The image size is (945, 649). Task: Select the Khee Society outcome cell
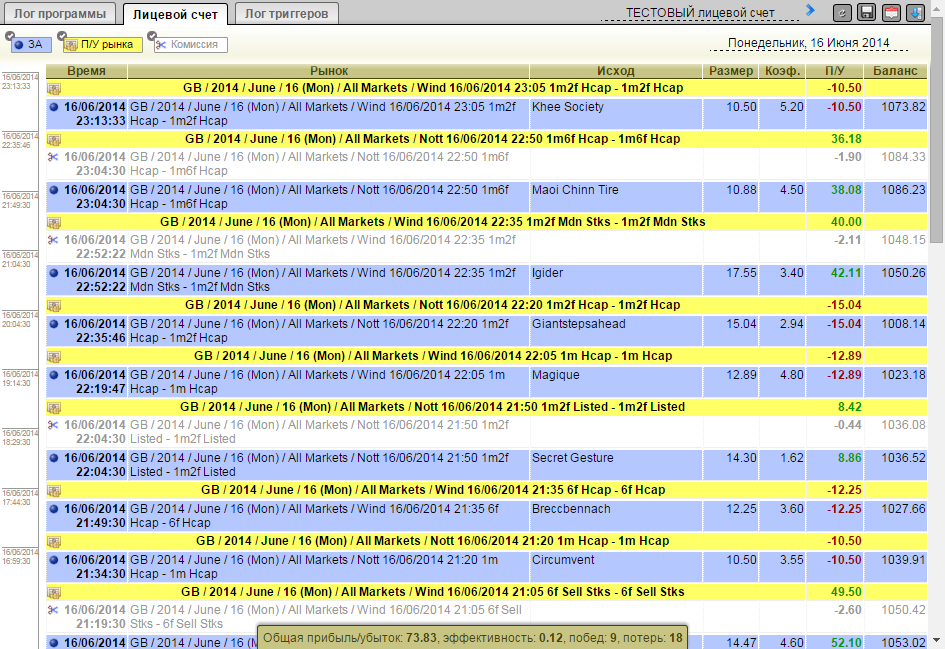(615, 114)
